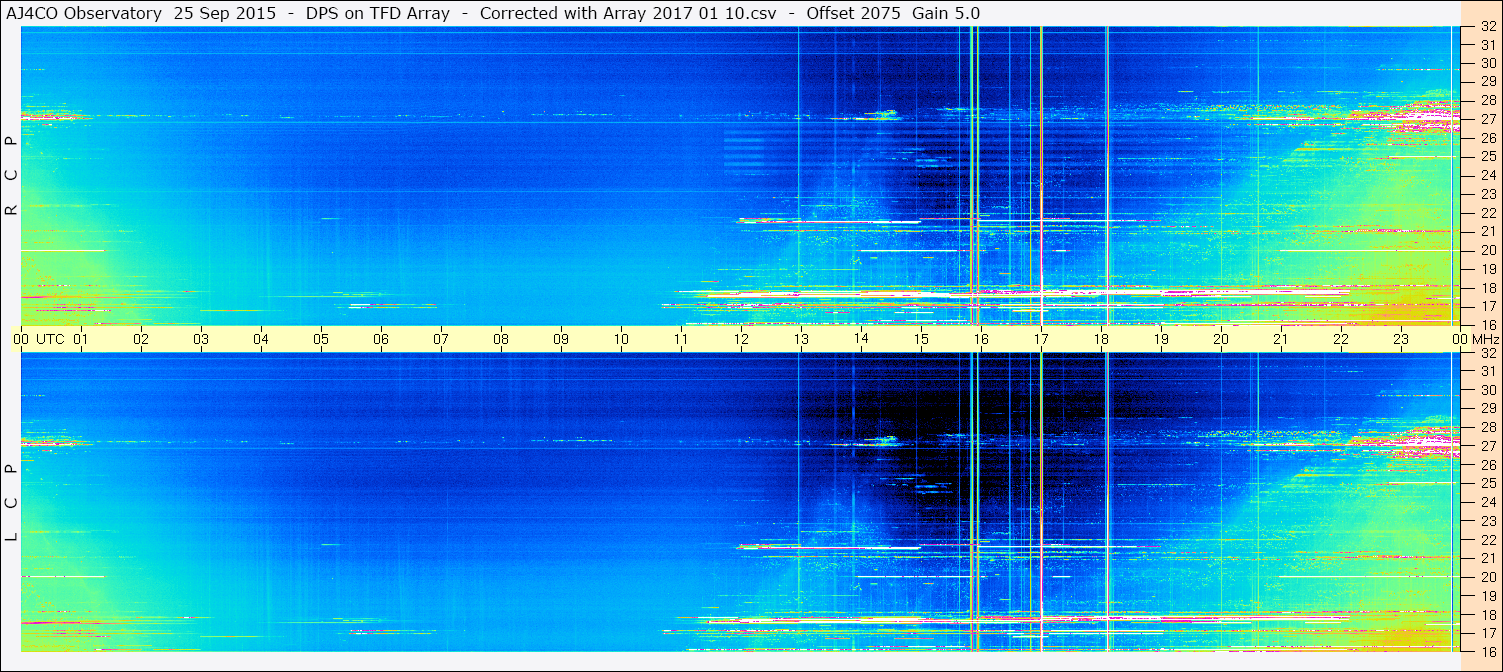Click the 20 MHz tick in RCP panel
This screenshot has width=1503, height=672.
tap(1487, 250)
